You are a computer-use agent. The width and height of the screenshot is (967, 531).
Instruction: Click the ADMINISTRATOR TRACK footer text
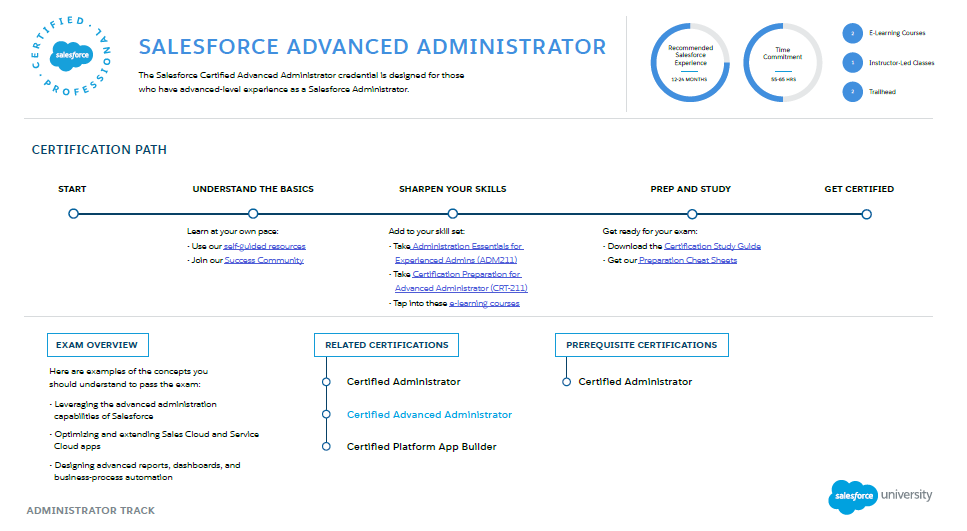(x=91, y=511)
